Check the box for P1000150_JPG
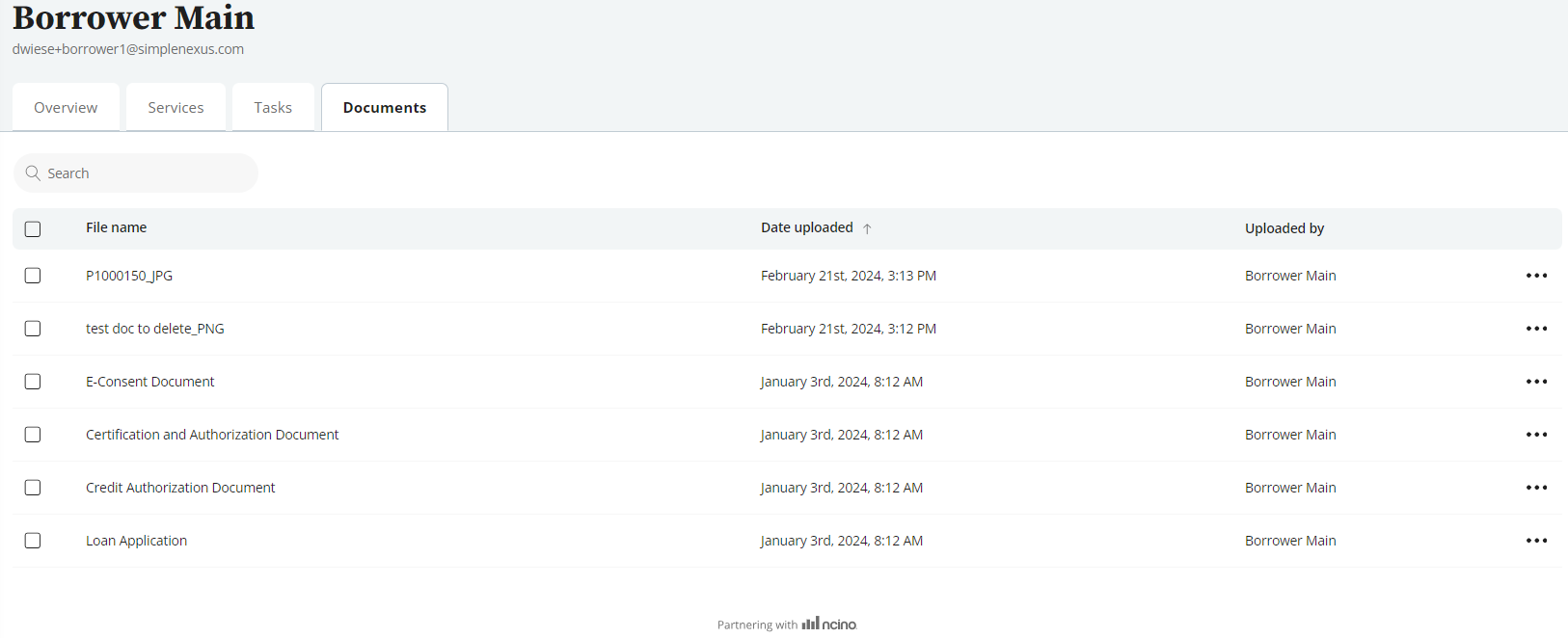 [x=33, y=276]
